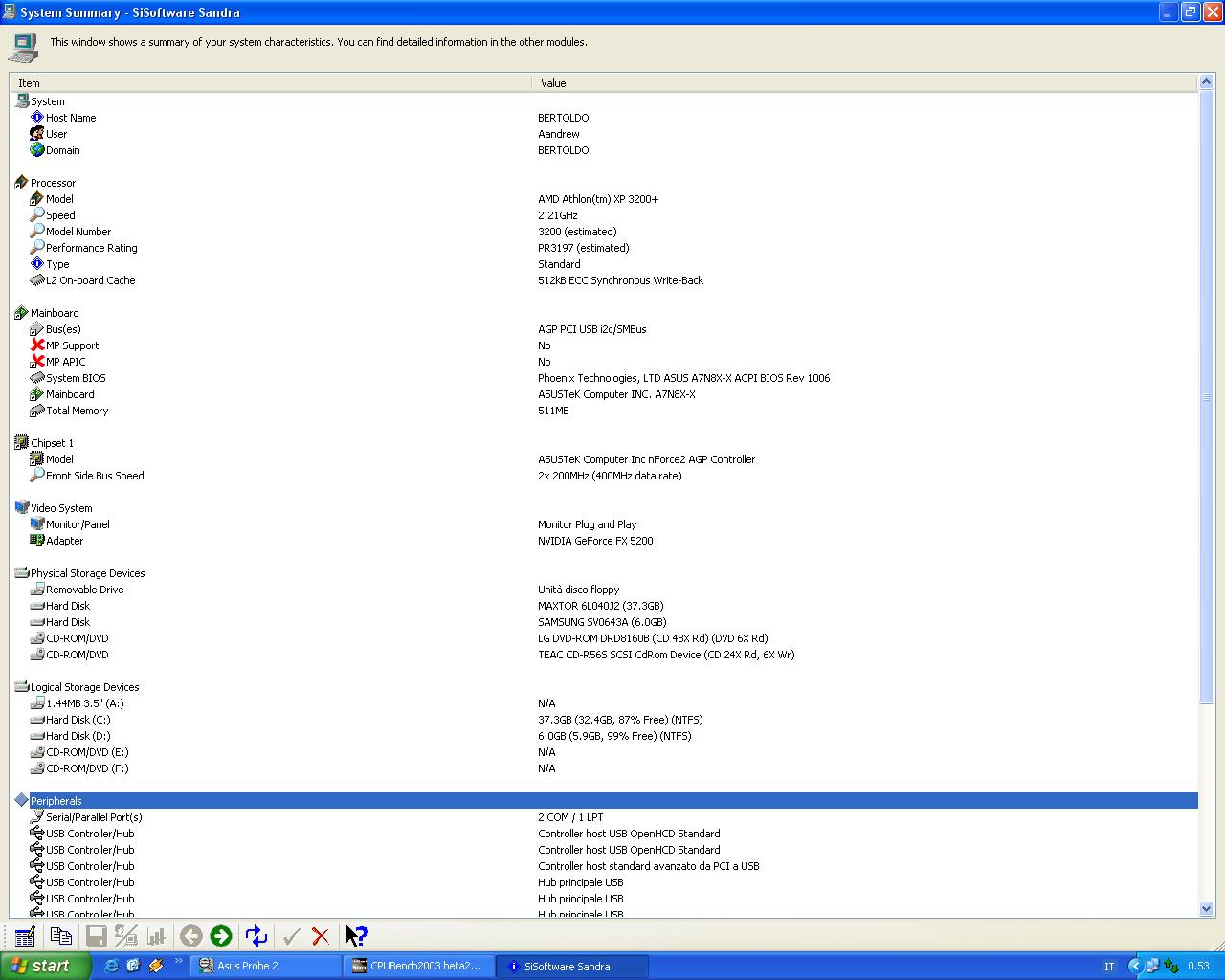1225x980 pixels.
Task: Click the grey Back arrow toolbar icon
Action: pyautogui.click(x=191, y=936)
